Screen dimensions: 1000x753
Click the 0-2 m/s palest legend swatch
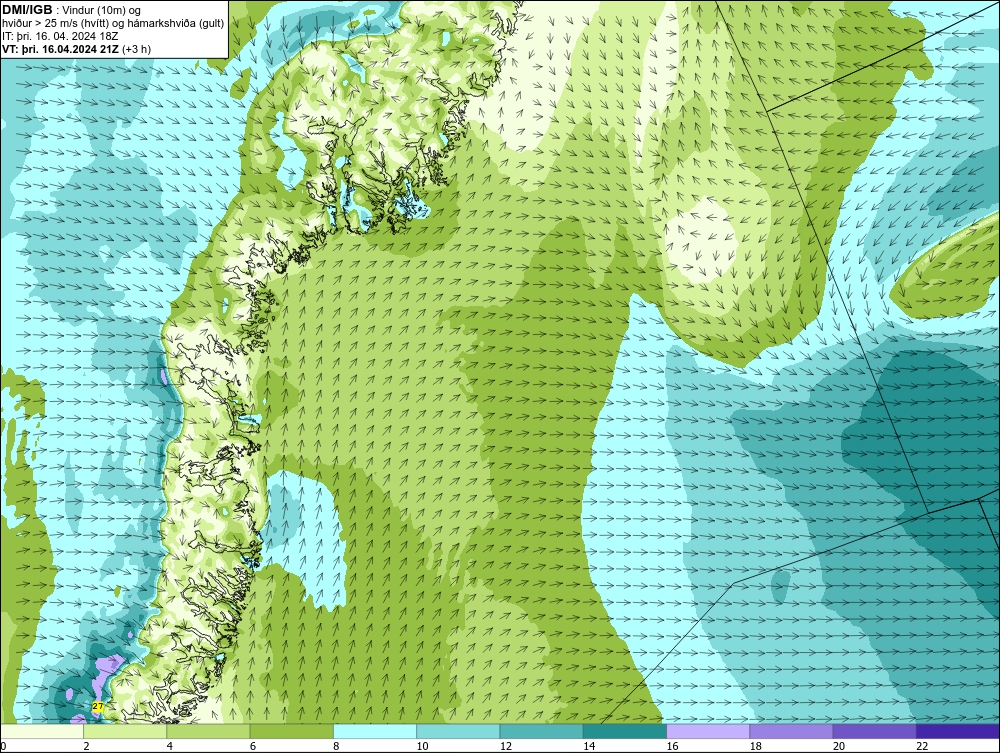[42, 731]
